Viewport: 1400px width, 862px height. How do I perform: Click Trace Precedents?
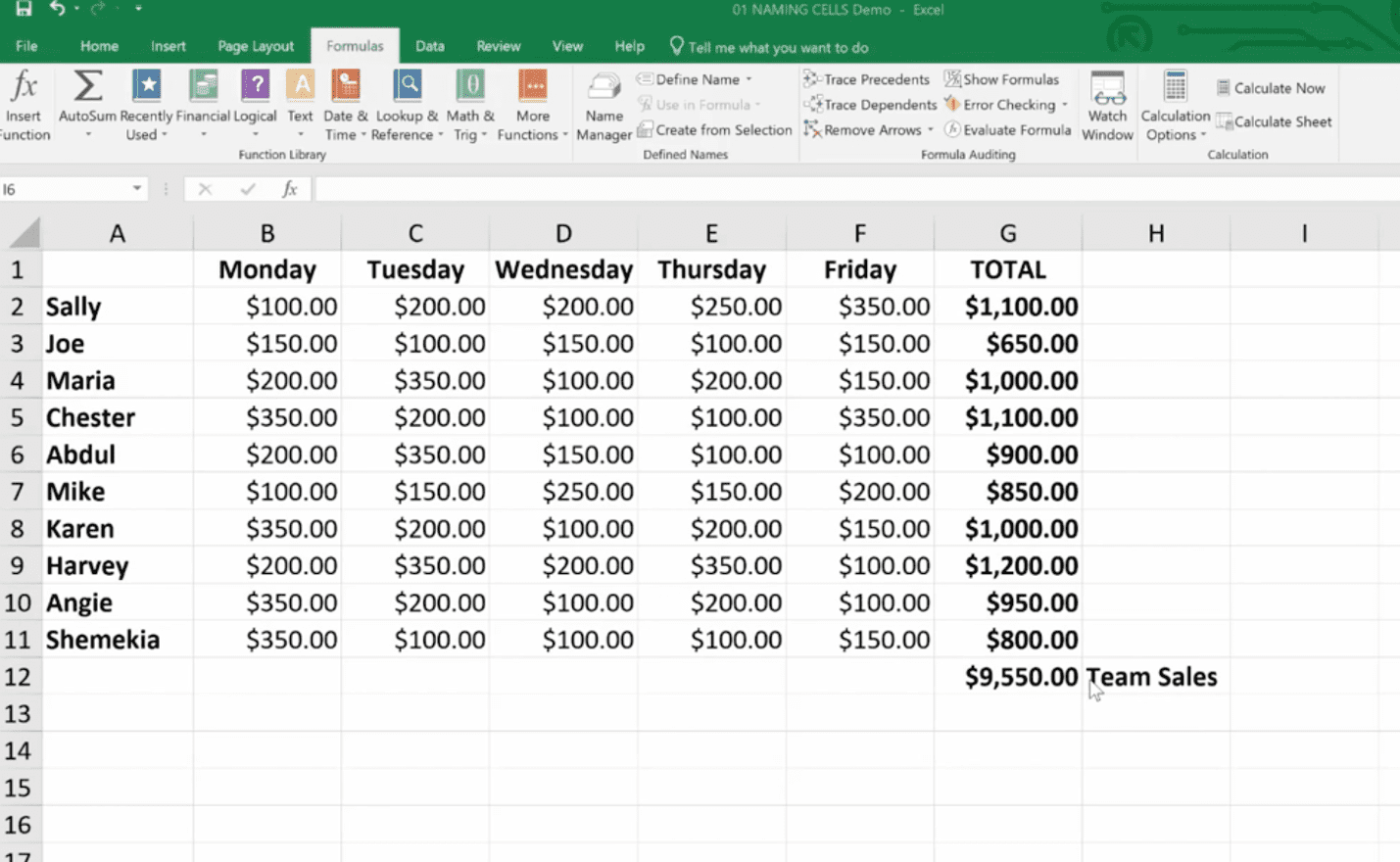click(x=866, y=79)
